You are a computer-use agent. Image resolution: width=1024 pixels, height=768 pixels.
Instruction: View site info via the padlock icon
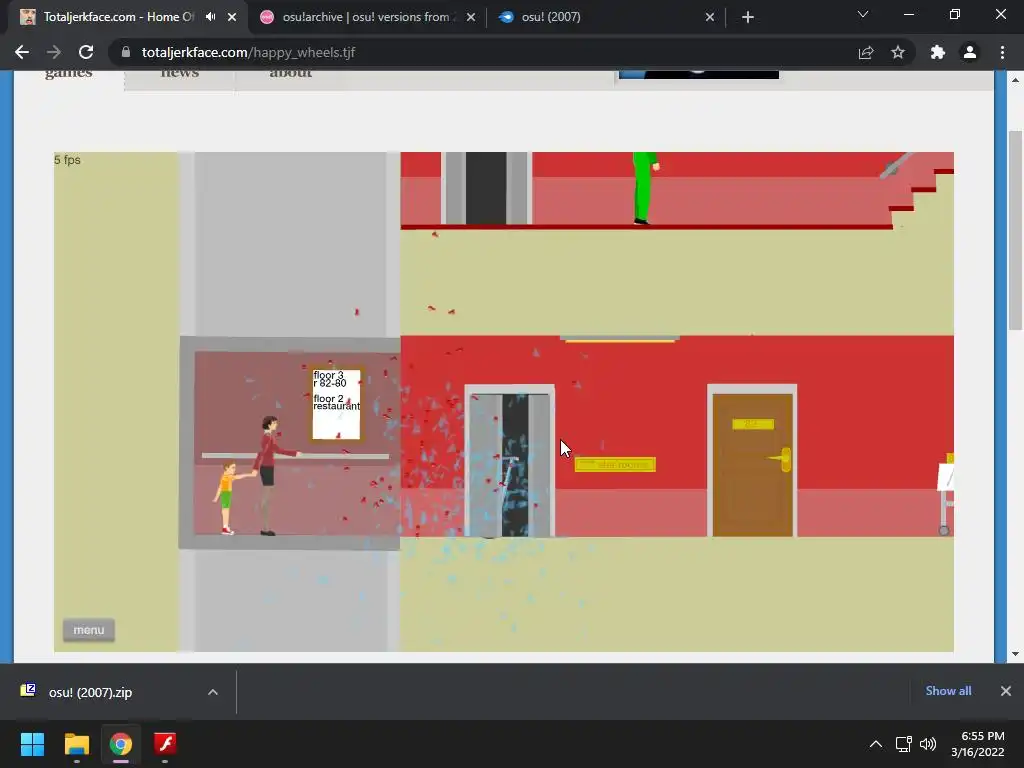click(x=126, y=52)
